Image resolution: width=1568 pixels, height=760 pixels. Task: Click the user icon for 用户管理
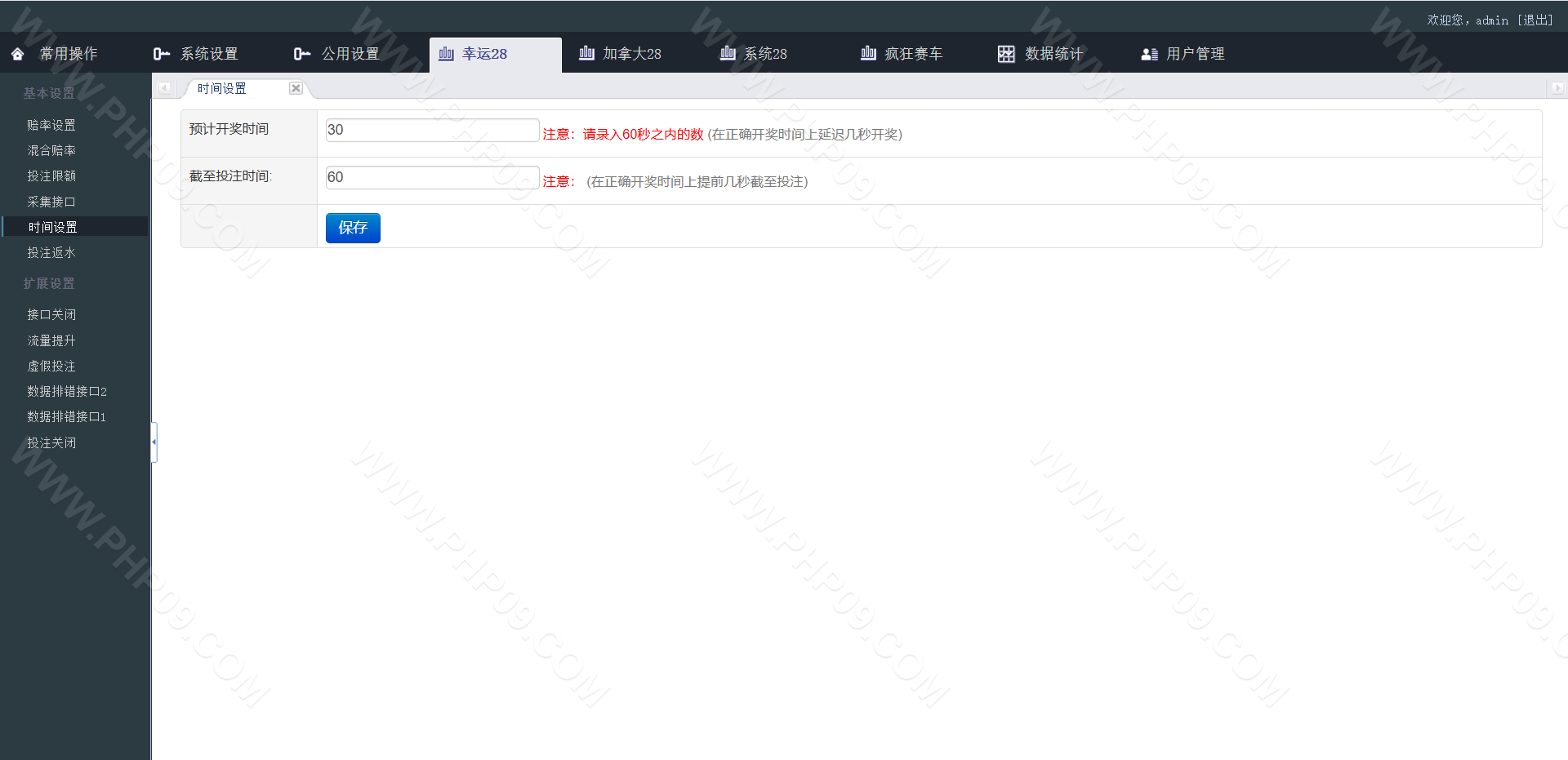(x=1149, y=54)
